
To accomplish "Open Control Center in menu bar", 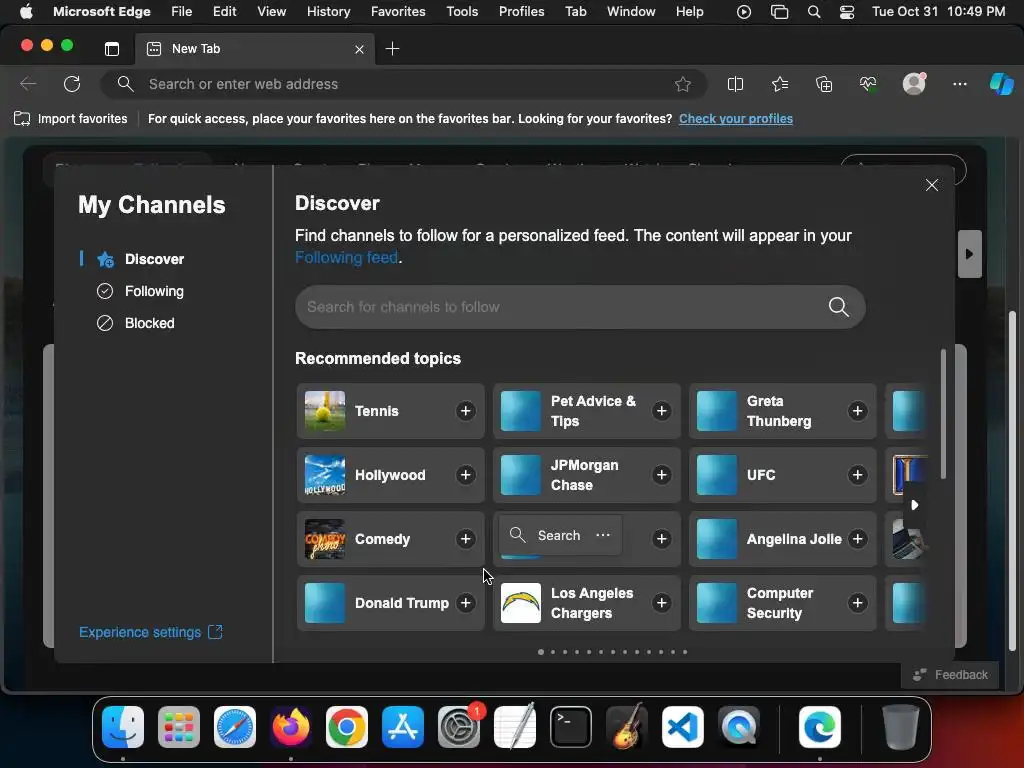I will (847, 12).
